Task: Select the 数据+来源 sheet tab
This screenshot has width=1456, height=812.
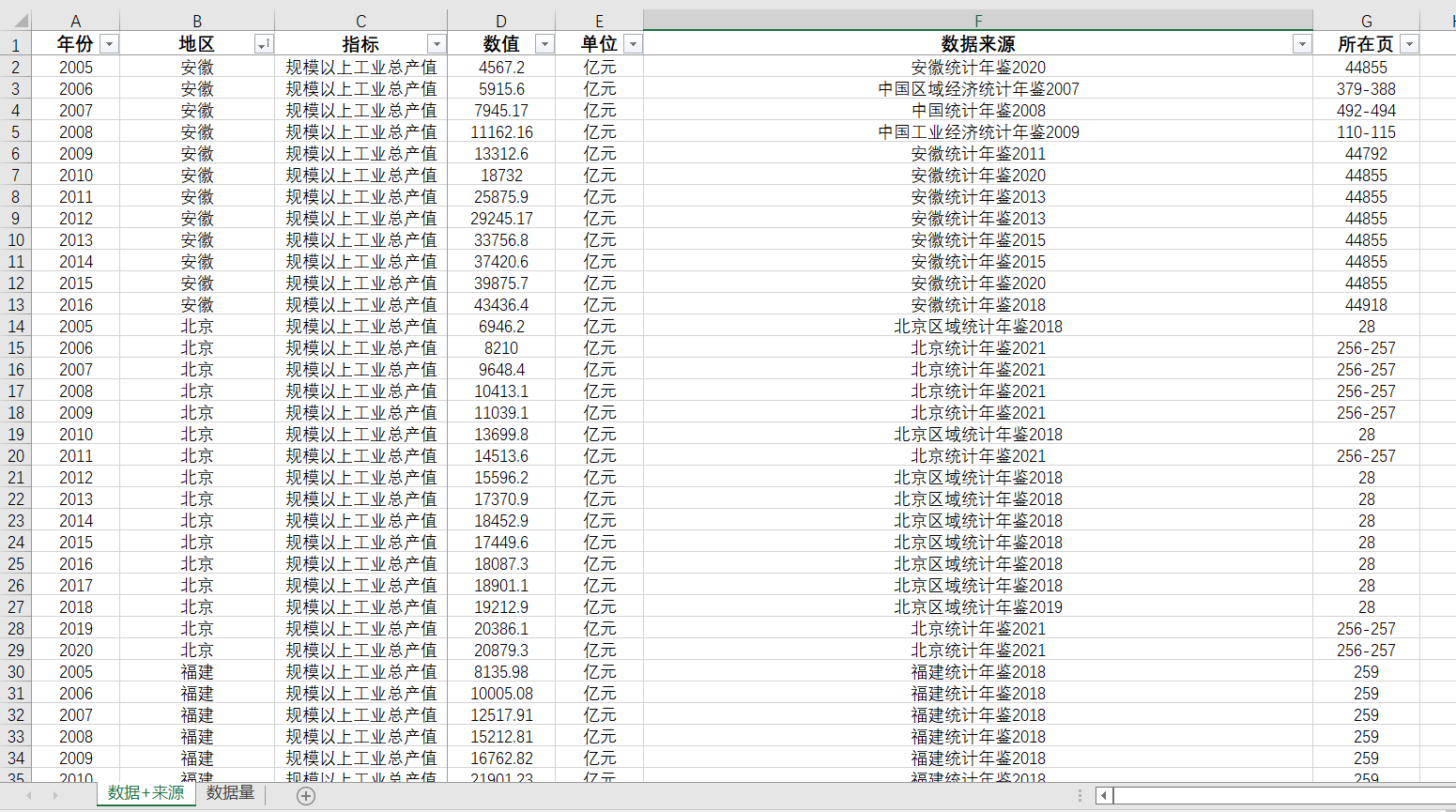Action: 146,793
